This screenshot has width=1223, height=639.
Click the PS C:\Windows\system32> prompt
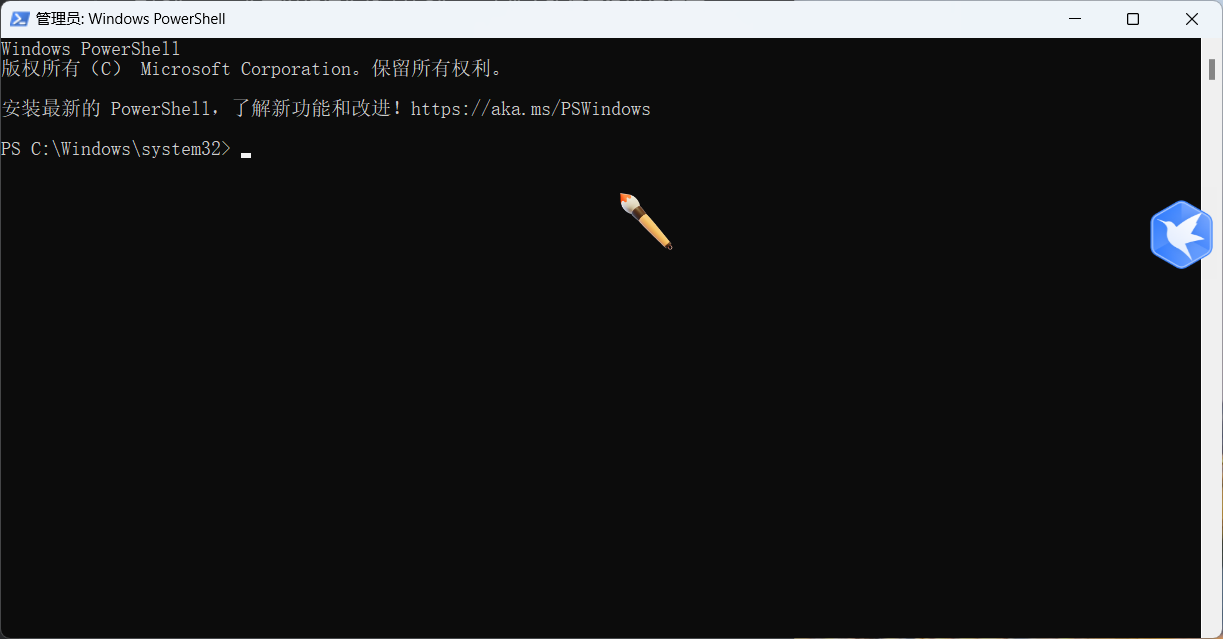point(116,149)
